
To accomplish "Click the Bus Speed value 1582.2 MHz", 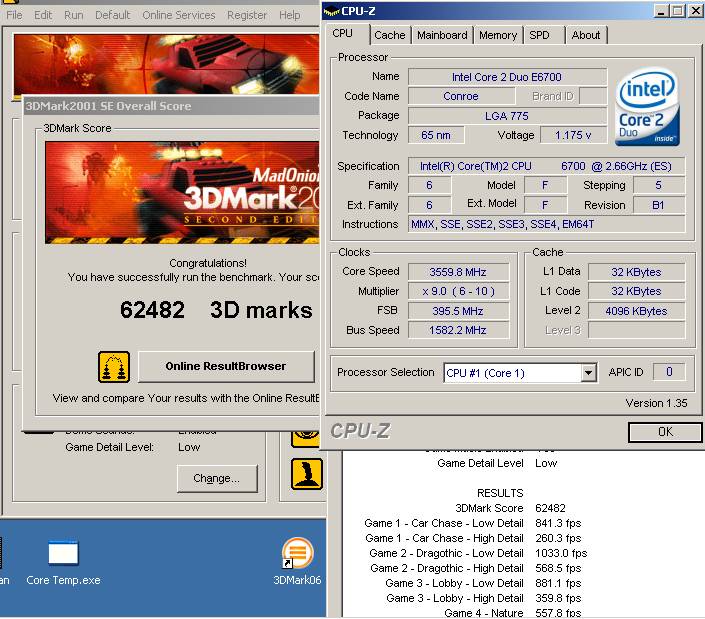I will pyautogui.click(x=458, y=330).
